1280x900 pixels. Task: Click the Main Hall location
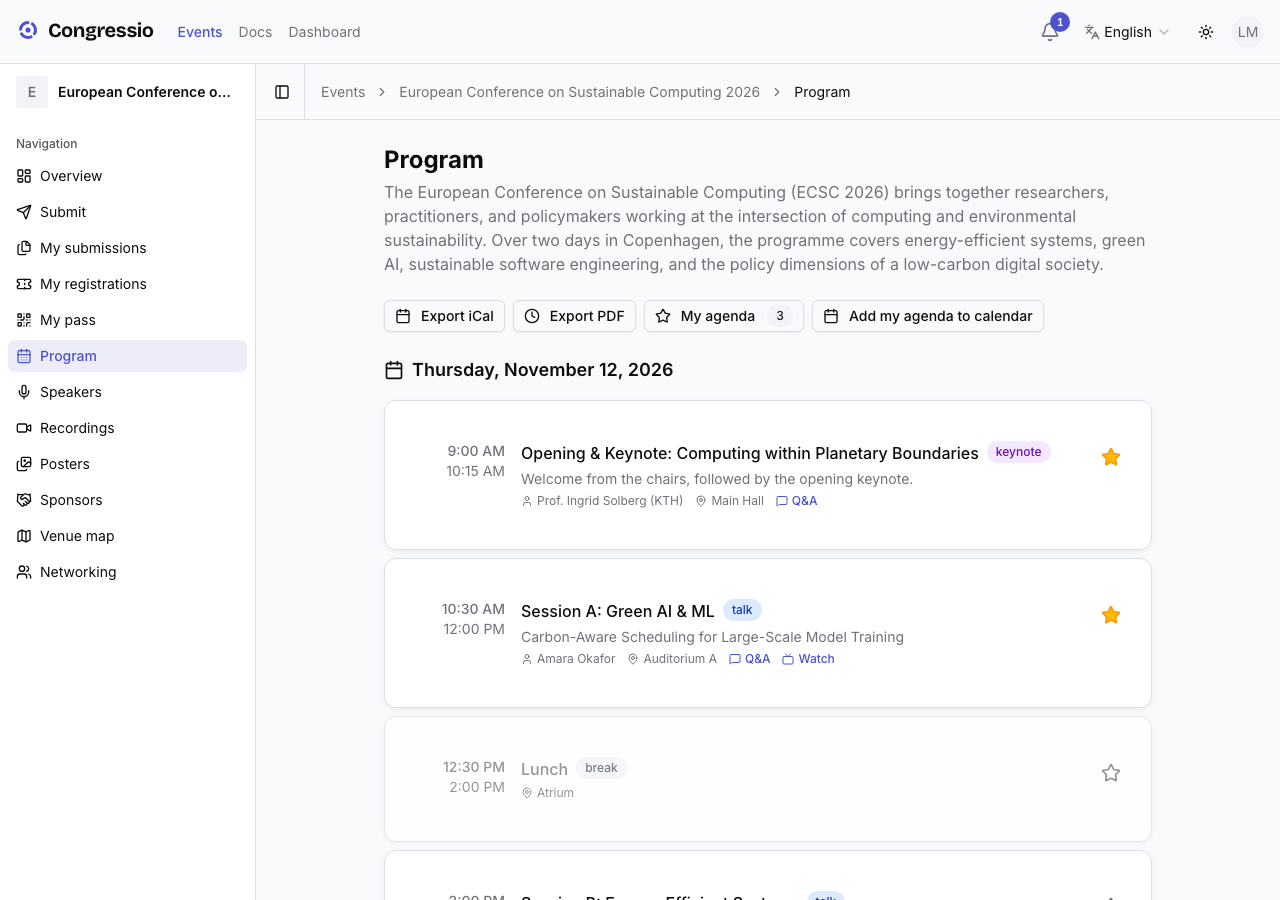tap(730, 501)
